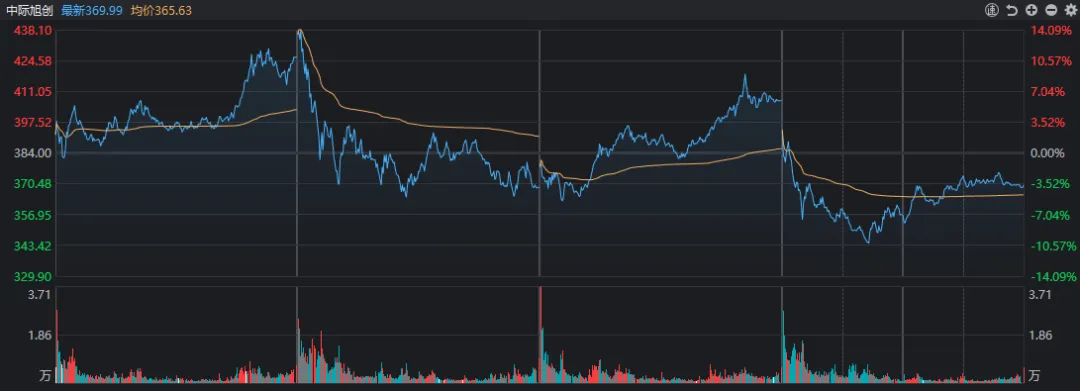Click the 最新369.99 latest price label
This screenshot has height=391, width=1080.
point(92,10)
